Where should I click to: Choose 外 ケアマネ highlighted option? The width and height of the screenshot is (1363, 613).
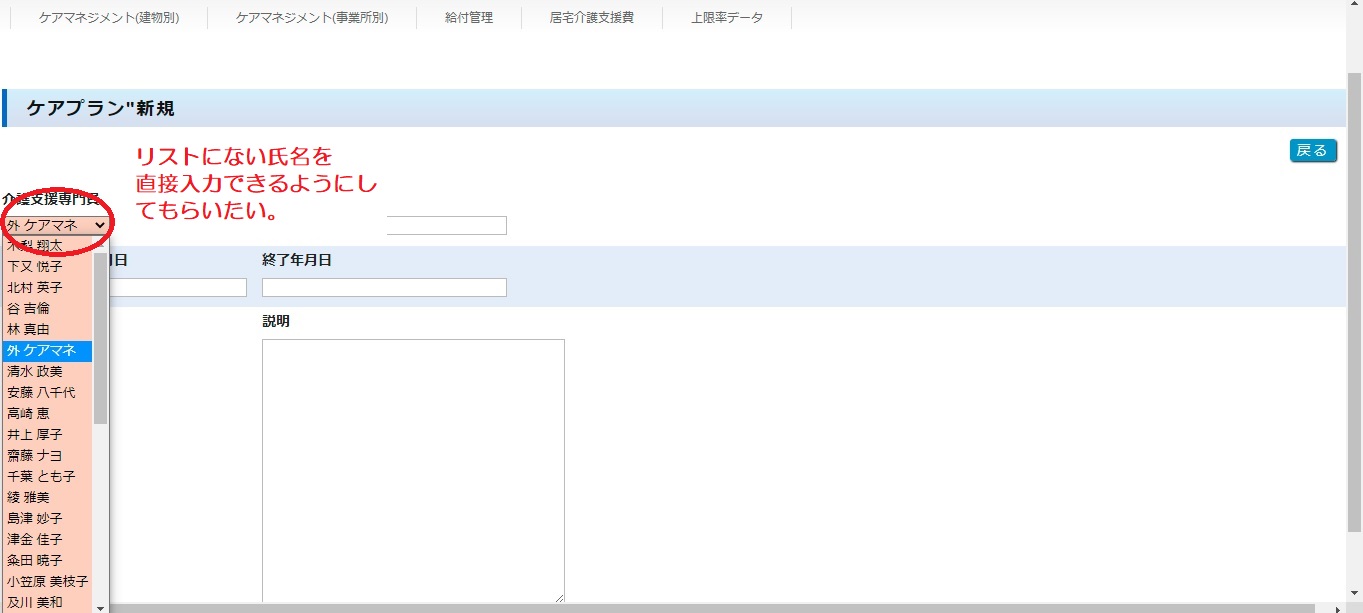click(x=42, y=350)
